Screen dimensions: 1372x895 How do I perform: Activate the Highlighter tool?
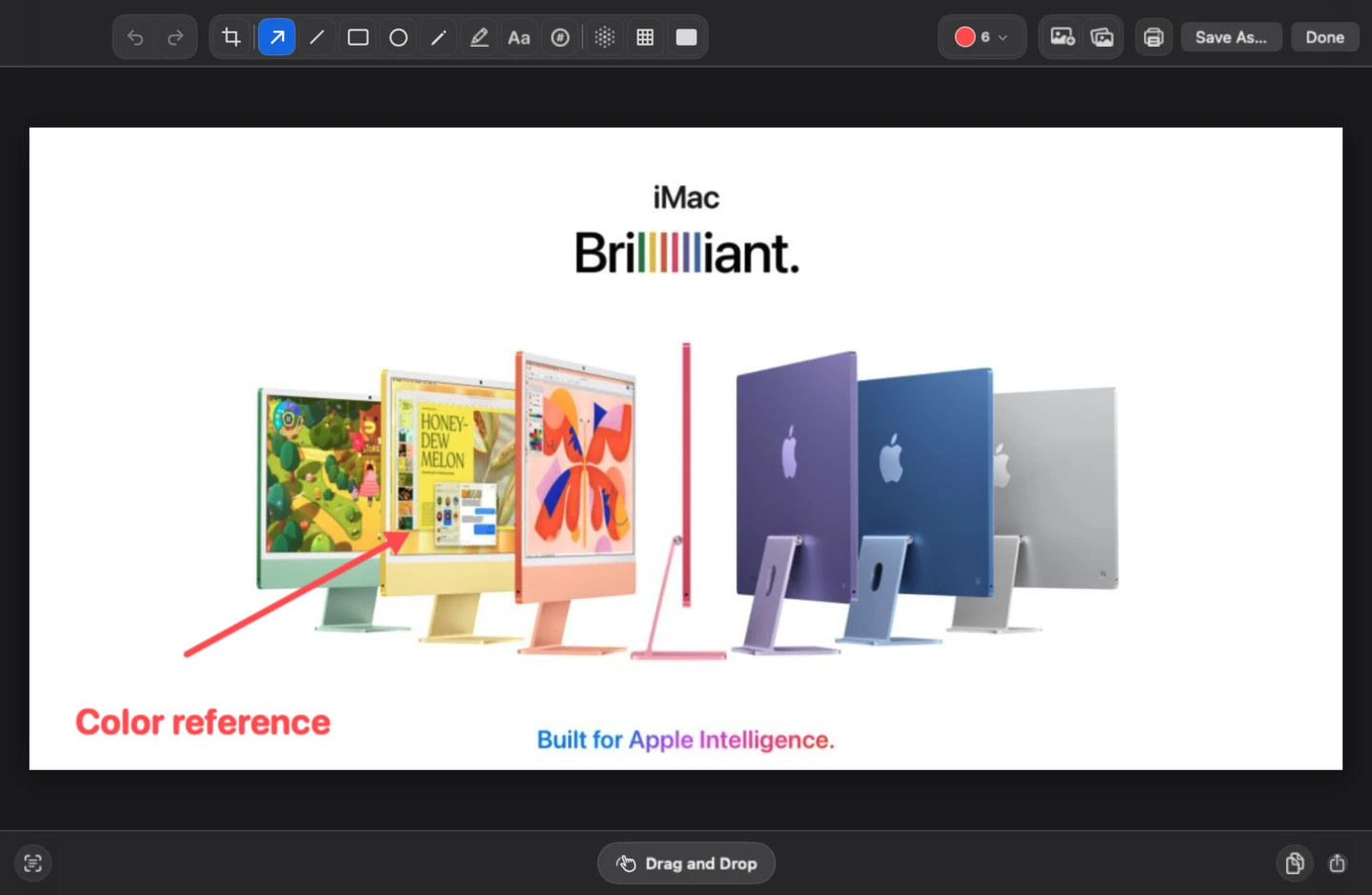coord(479,37)
